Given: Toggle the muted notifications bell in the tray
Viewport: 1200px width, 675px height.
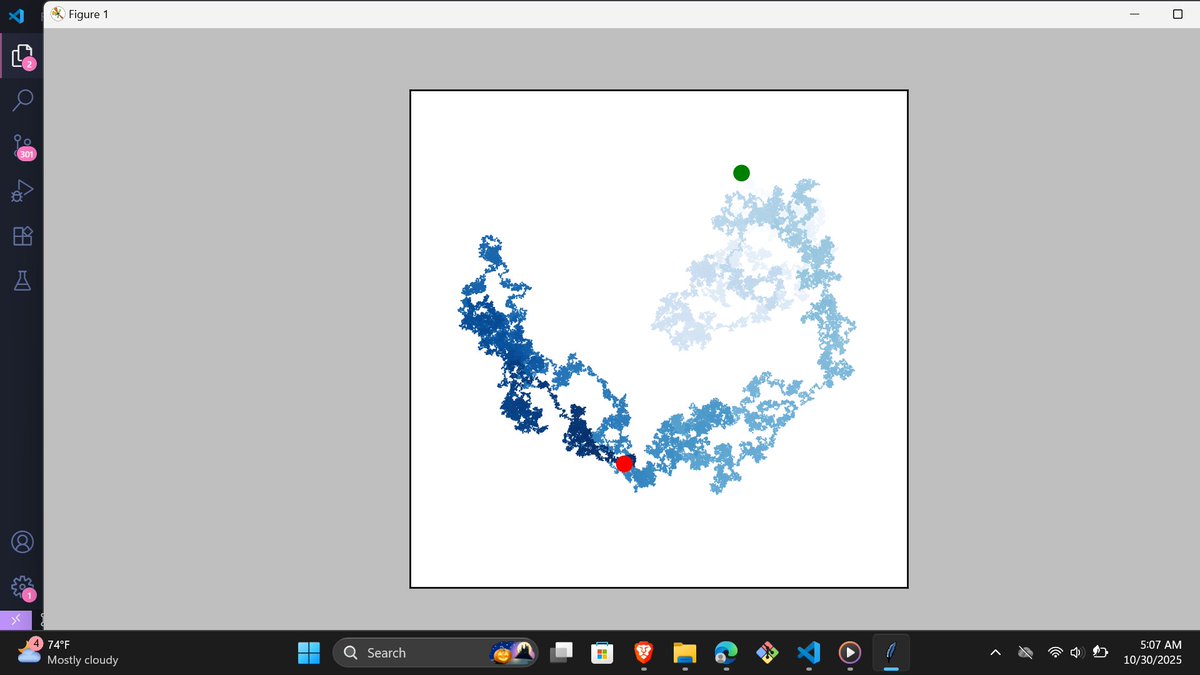Looking at the screenshot, I should (x=1025, y=652).
